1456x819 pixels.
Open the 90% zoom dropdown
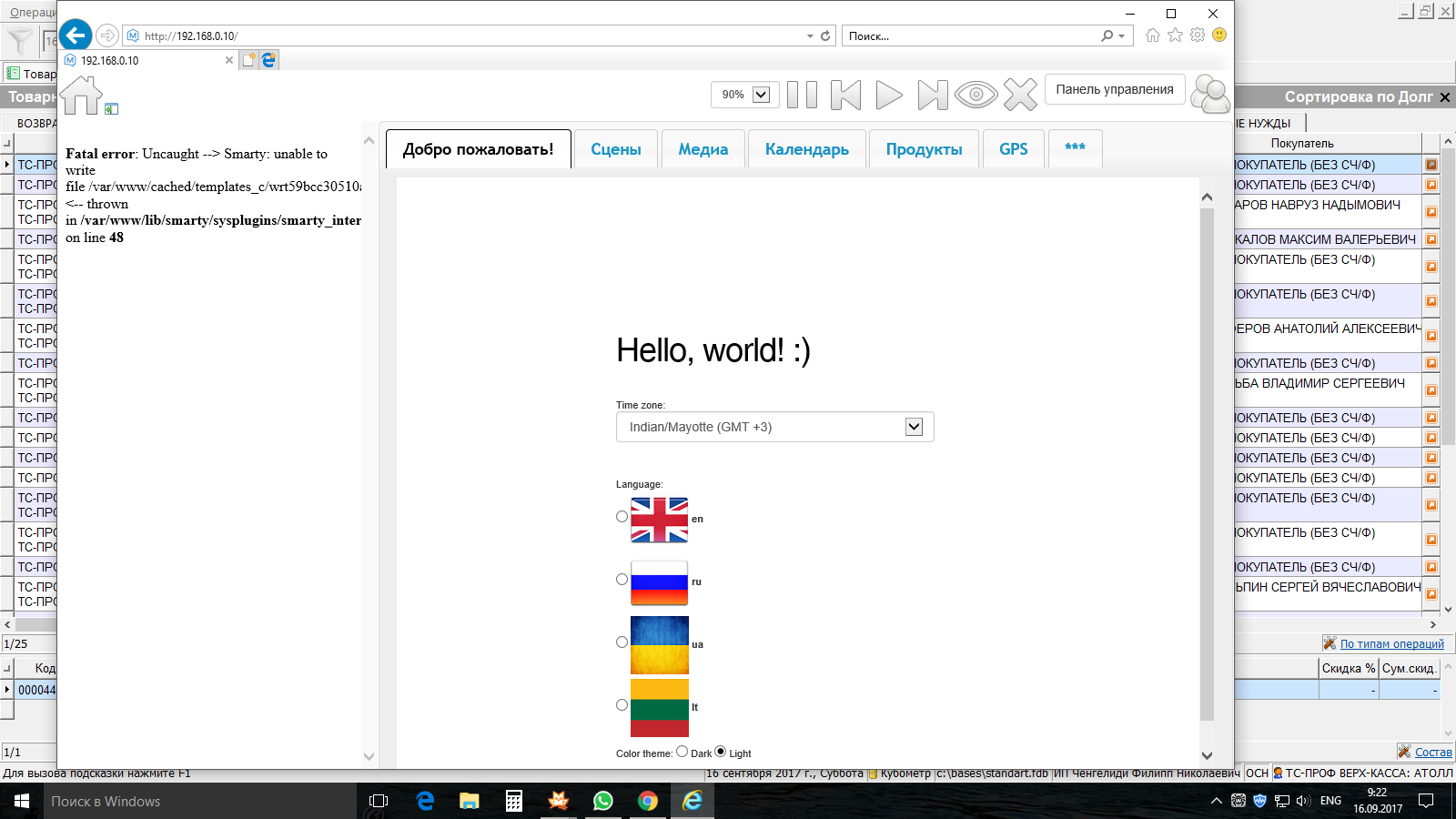(762, 95)
